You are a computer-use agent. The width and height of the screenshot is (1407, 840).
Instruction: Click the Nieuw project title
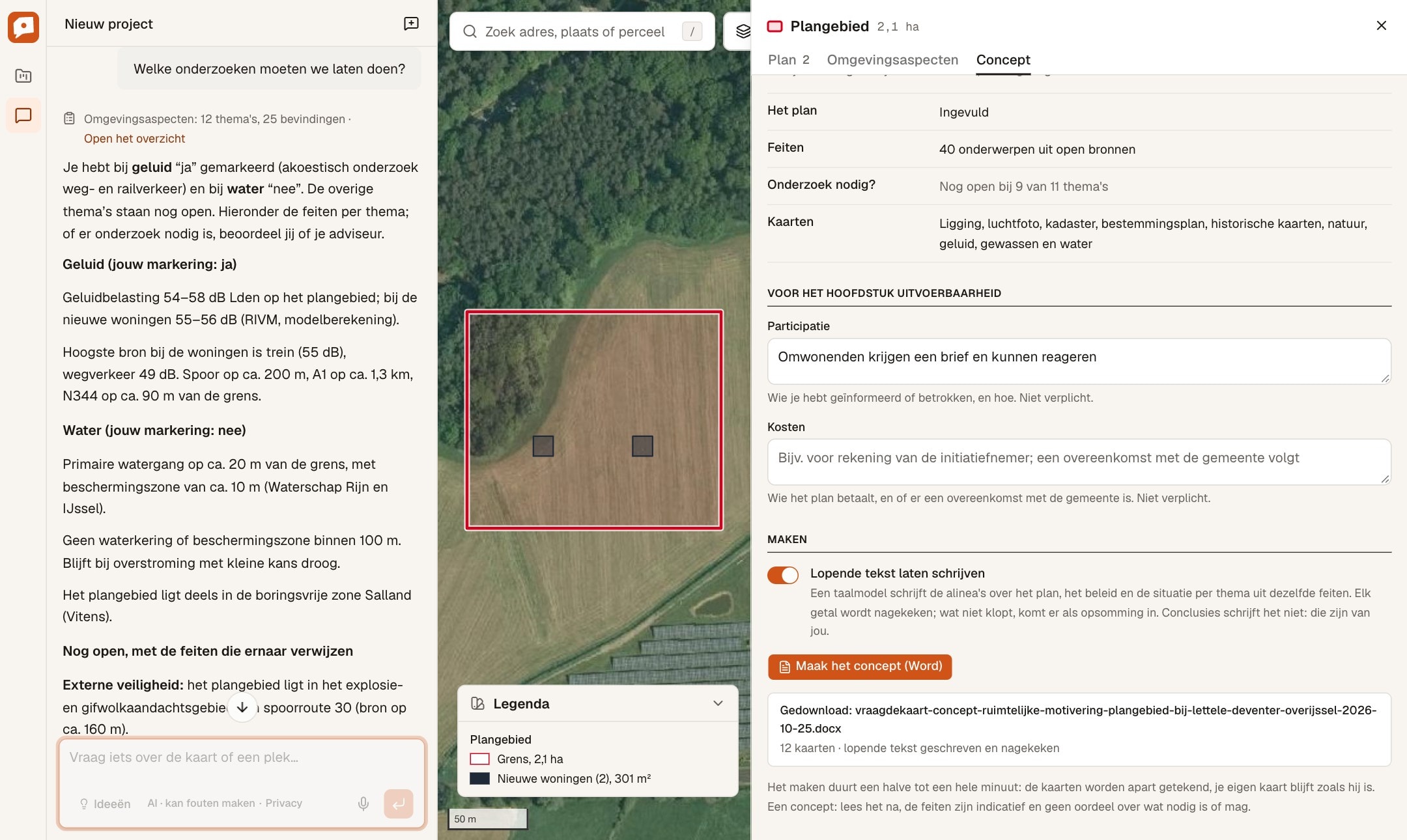tap(109, 24)
